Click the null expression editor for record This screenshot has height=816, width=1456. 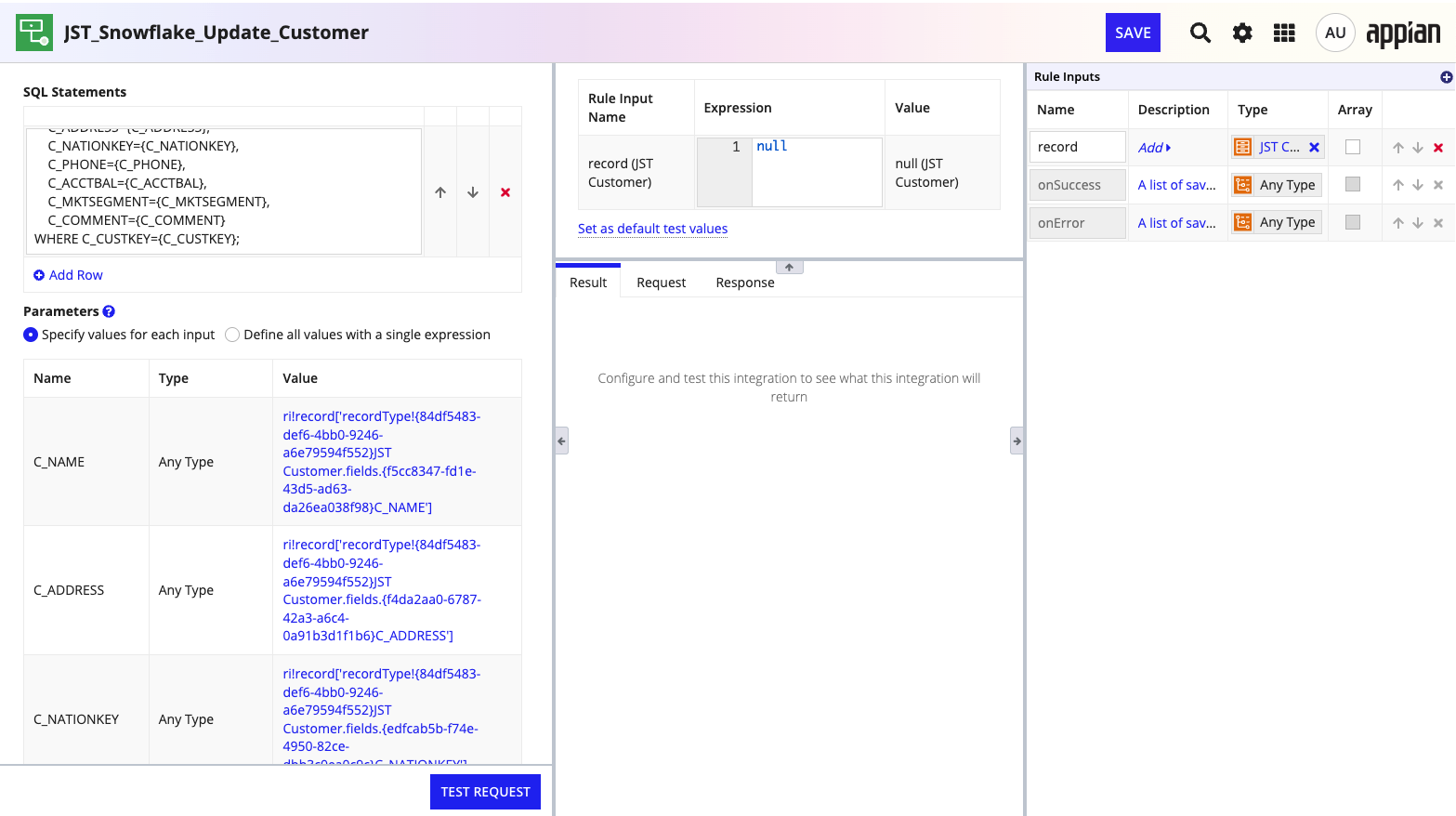tap(816, 172)
